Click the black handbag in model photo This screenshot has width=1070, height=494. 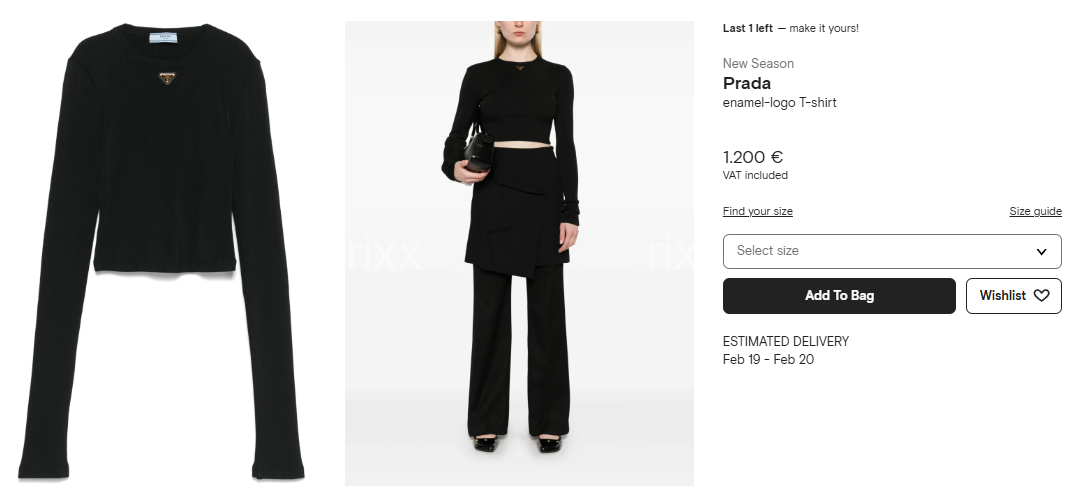click(478, 151)
